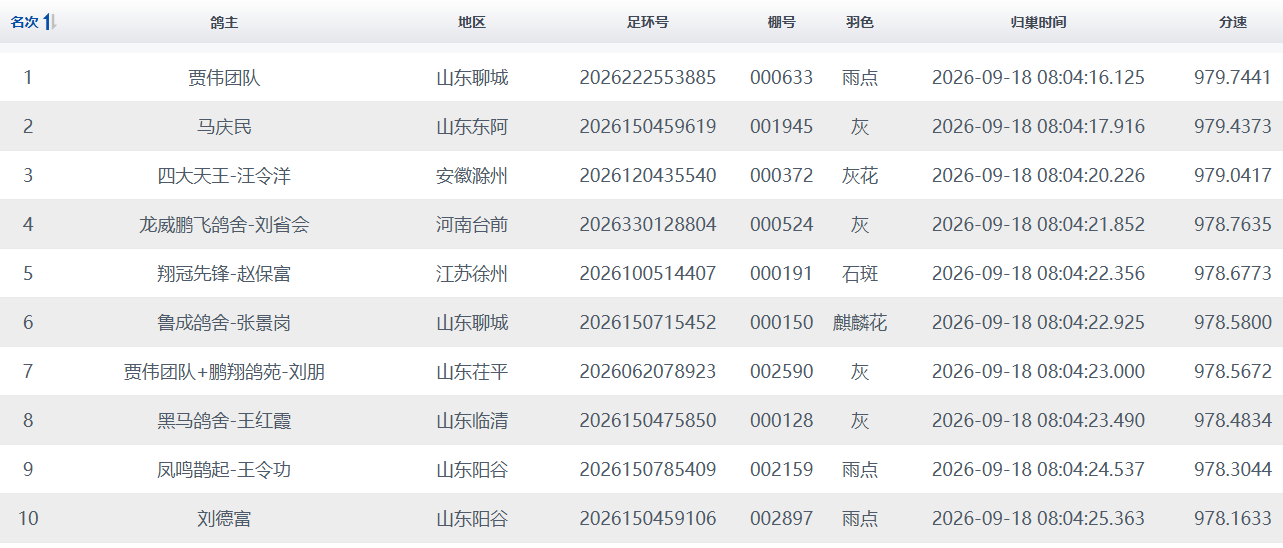This screenshot has width=1283, height=548.
Task: Click 翔冠先锋-赵保富 row entry
Action: tap(224, 273)
